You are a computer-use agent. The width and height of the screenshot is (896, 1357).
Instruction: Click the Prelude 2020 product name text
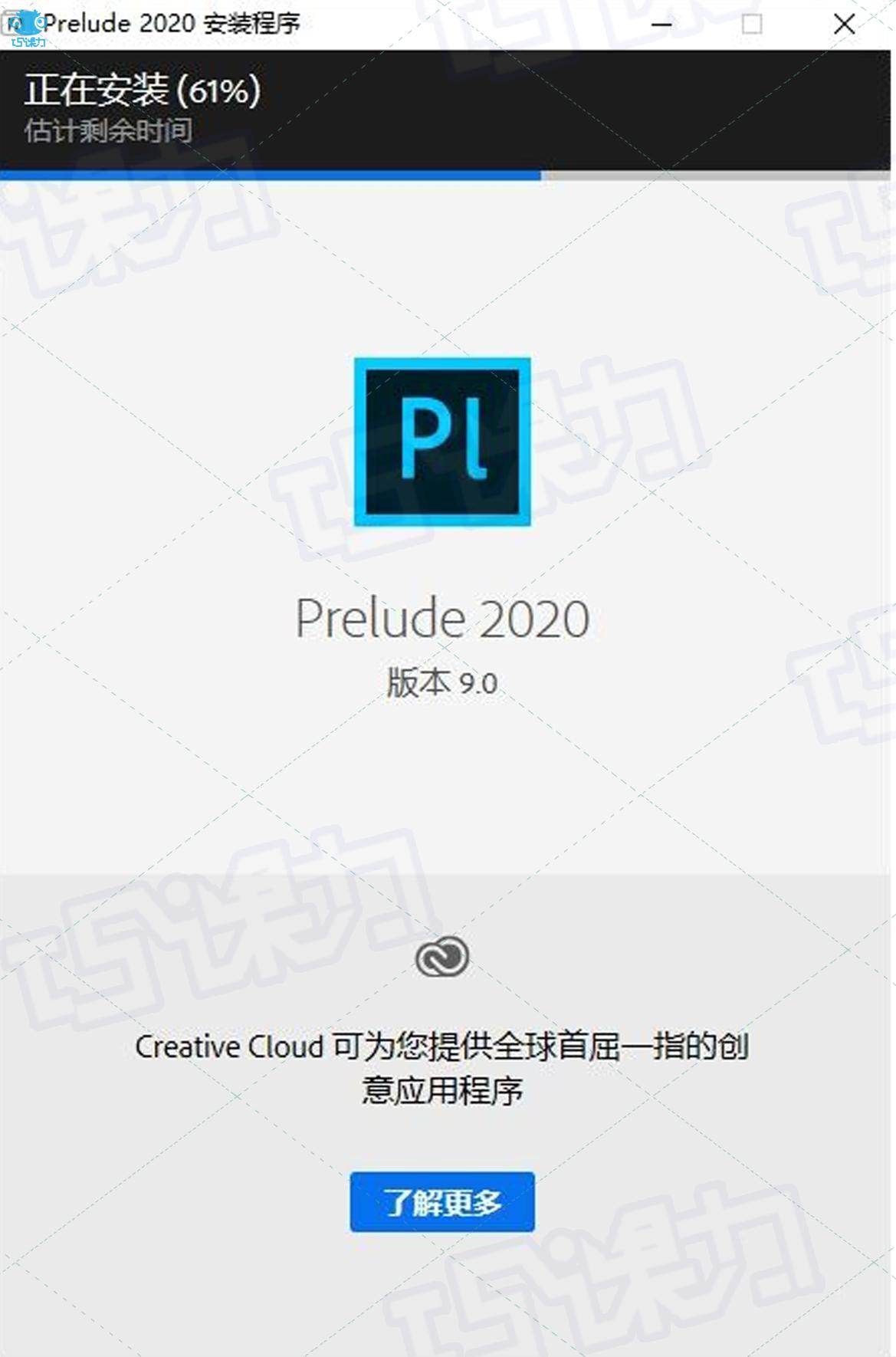tap(442, 618)
